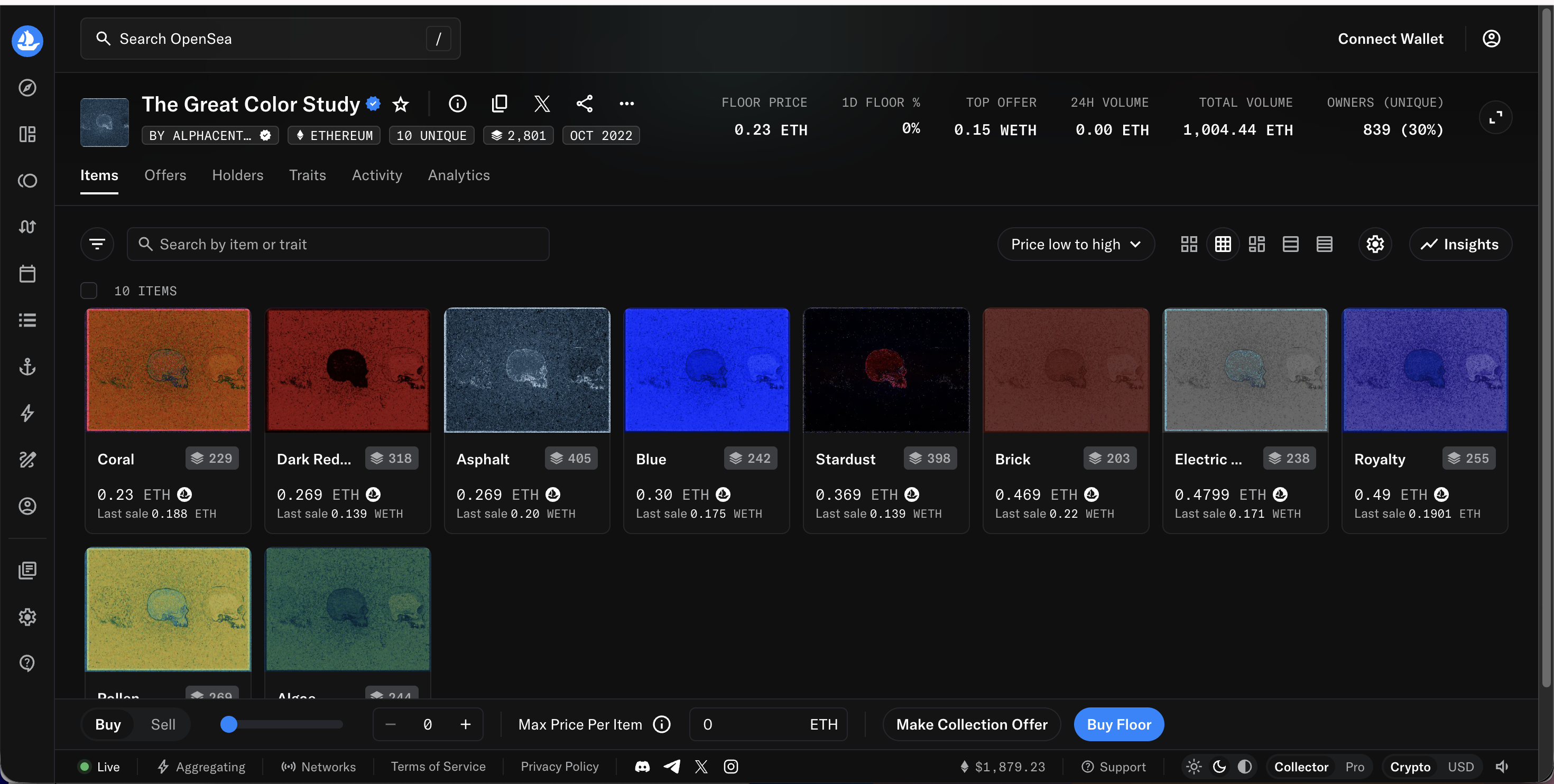Open the sidebar list icon

[27, 320]
